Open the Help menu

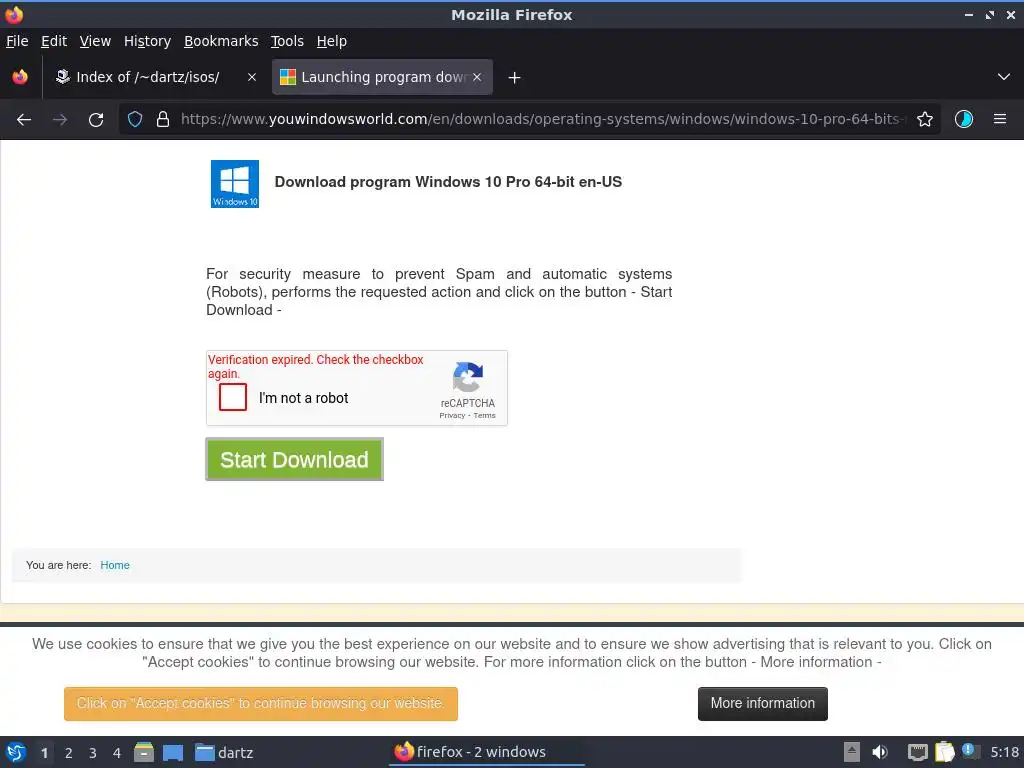coord(332,41)
